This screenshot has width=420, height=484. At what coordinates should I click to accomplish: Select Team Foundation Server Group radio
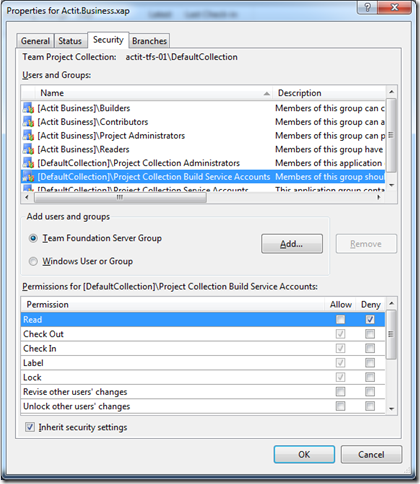coord(33,238)
